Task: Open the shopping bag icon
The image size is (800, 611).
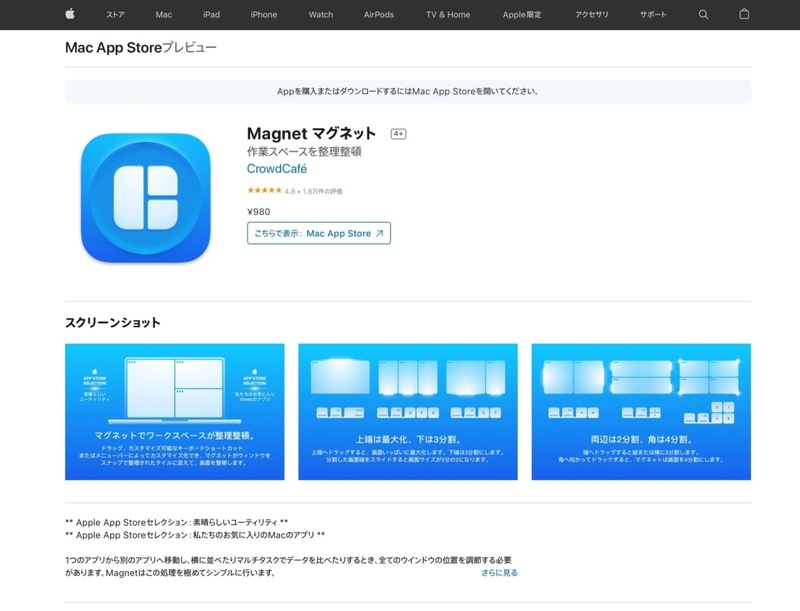Action: click(744, 14)
